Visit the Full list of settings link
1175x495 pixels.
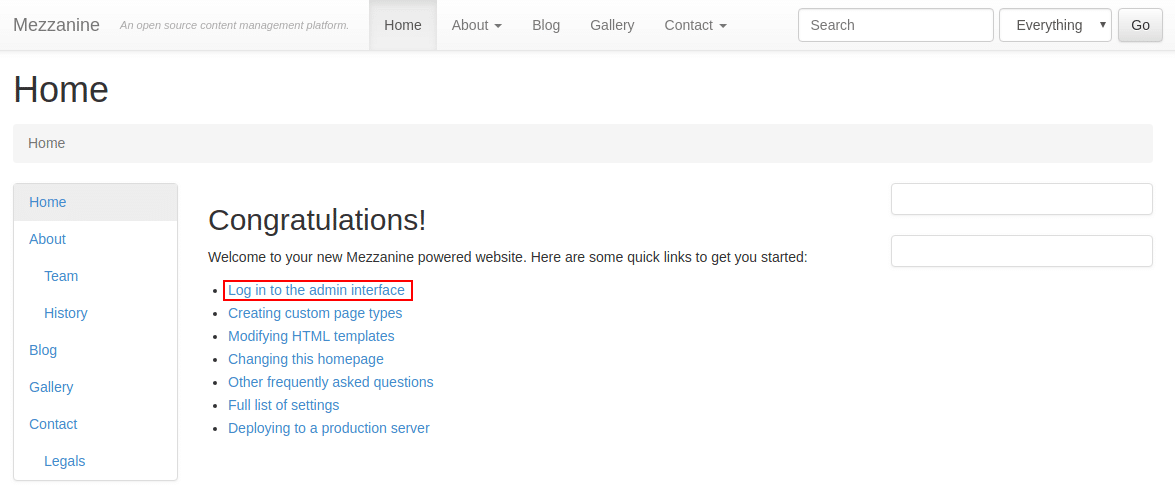283,405
